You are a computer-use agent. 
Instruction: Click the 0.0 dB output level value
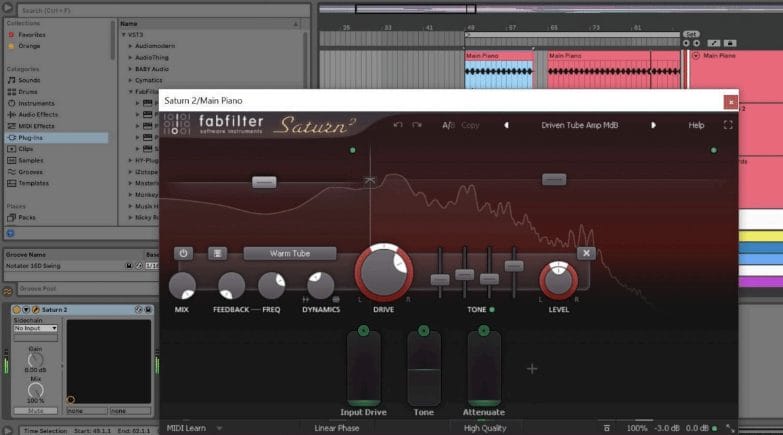tap(696, 428)
